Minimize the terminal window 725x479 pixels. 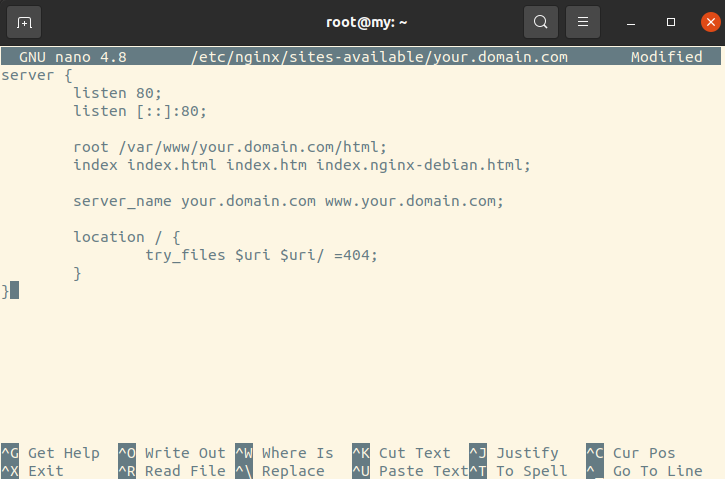pyautogui.click(x=631, y=23)
